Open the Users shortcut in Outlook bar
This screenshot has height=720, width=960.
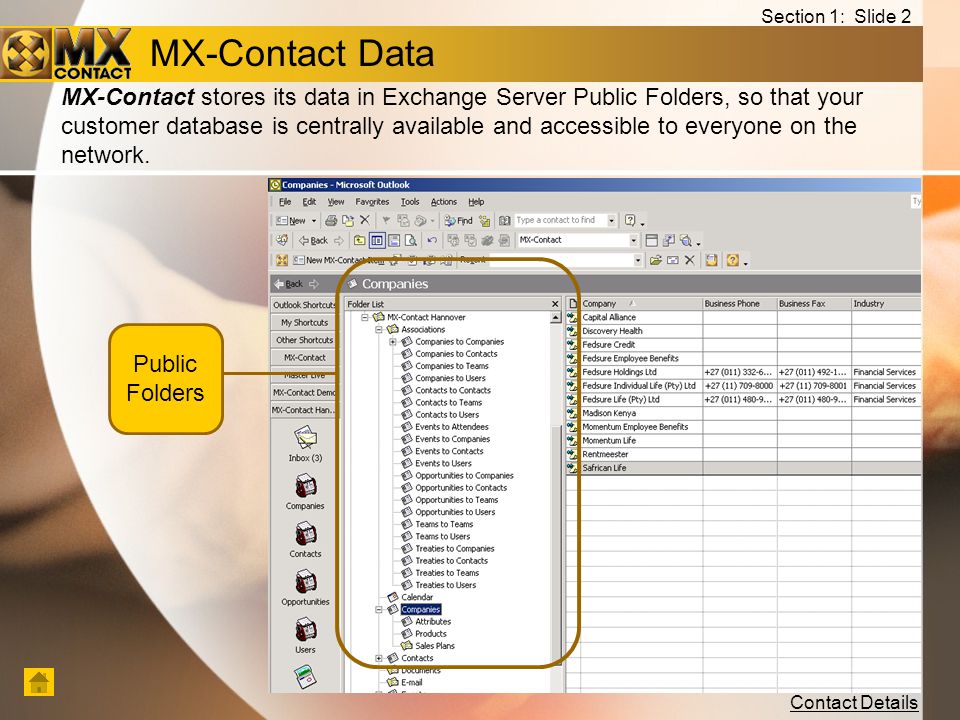tap(305, 629)
